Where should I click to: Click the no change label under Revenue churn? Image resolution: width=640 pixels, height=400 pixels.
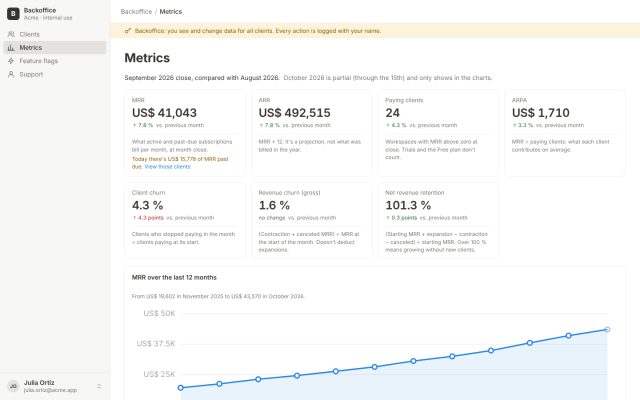(x=272, y=218)
